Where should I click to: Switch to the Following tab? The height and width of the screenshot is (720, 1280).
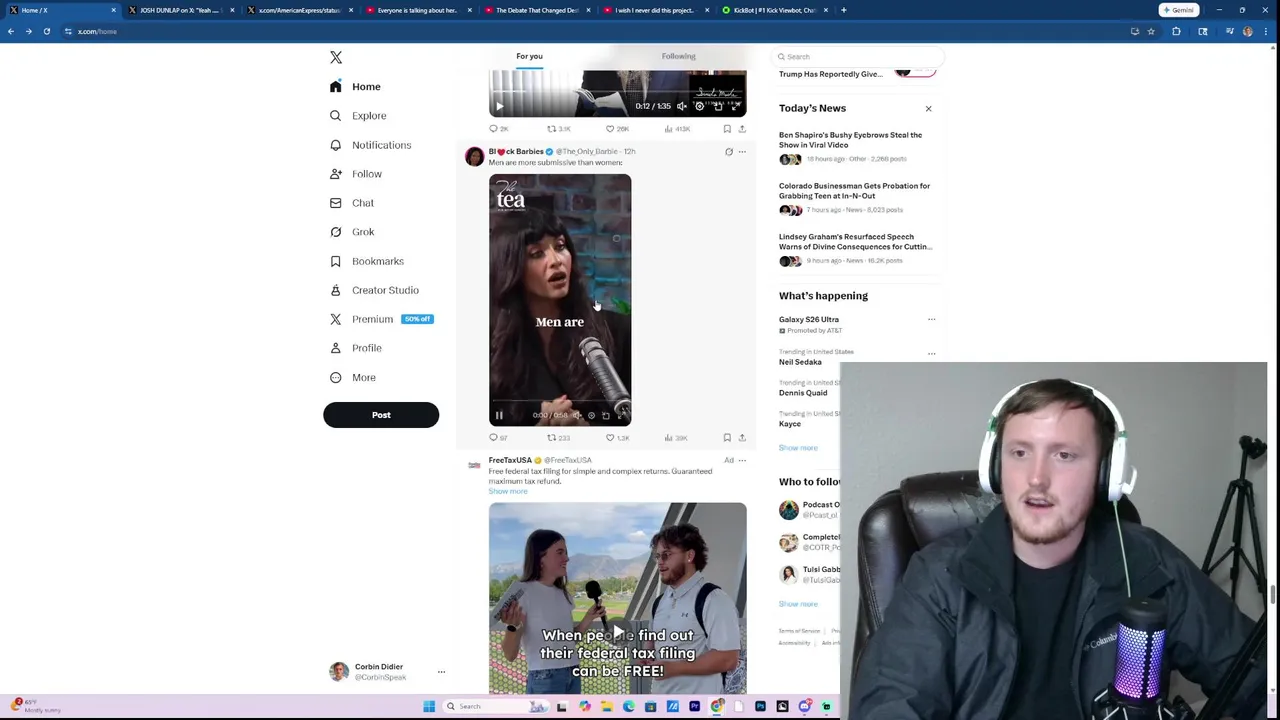click(x=678, y=56)
